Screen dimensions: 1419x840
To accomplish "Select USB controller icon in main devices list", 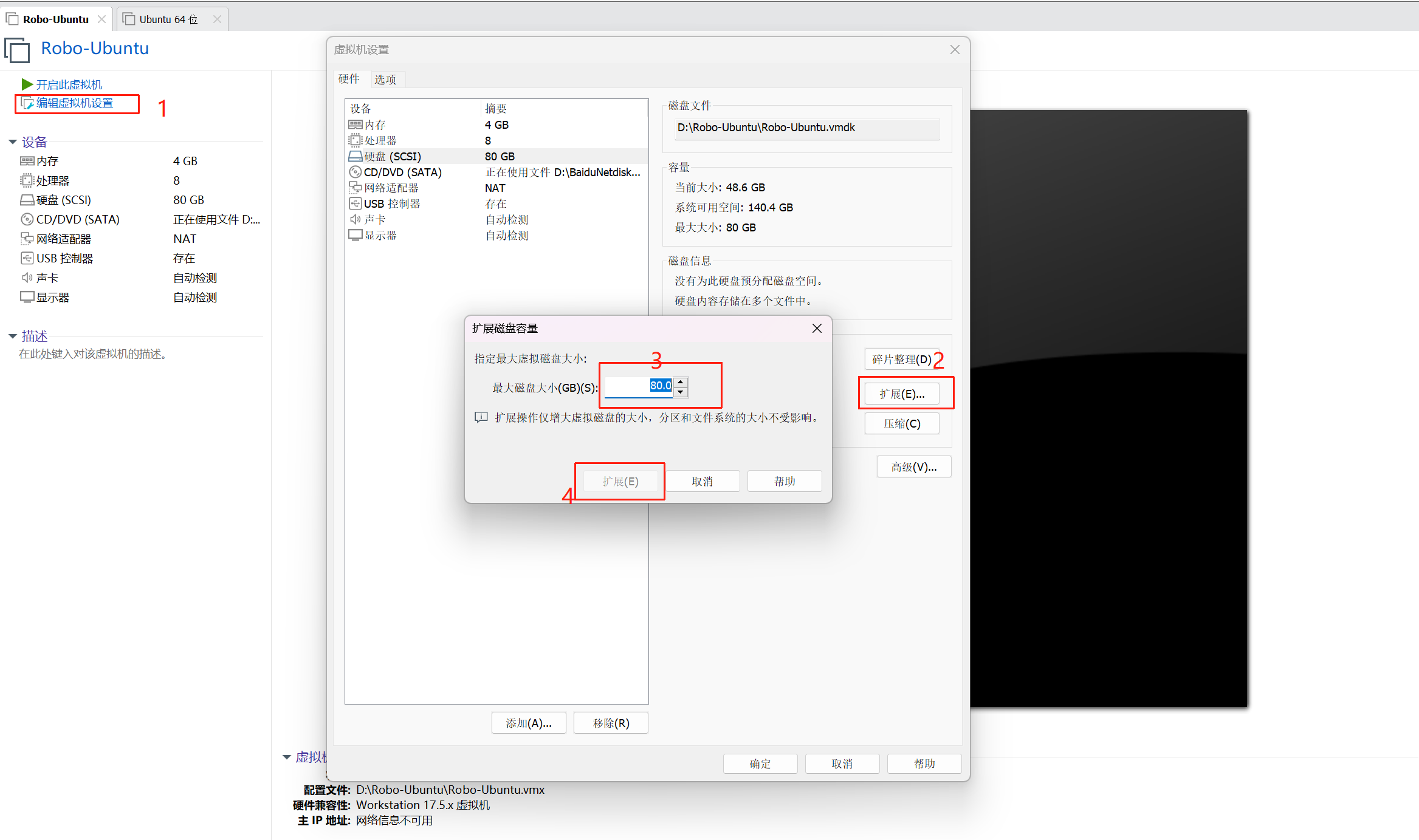I will click(x=27, y=258).
